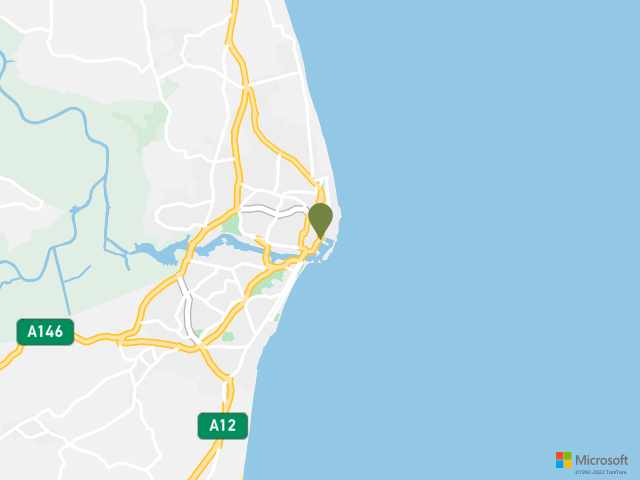Select the small green park below A12 junction

click(x=228, y=337)
